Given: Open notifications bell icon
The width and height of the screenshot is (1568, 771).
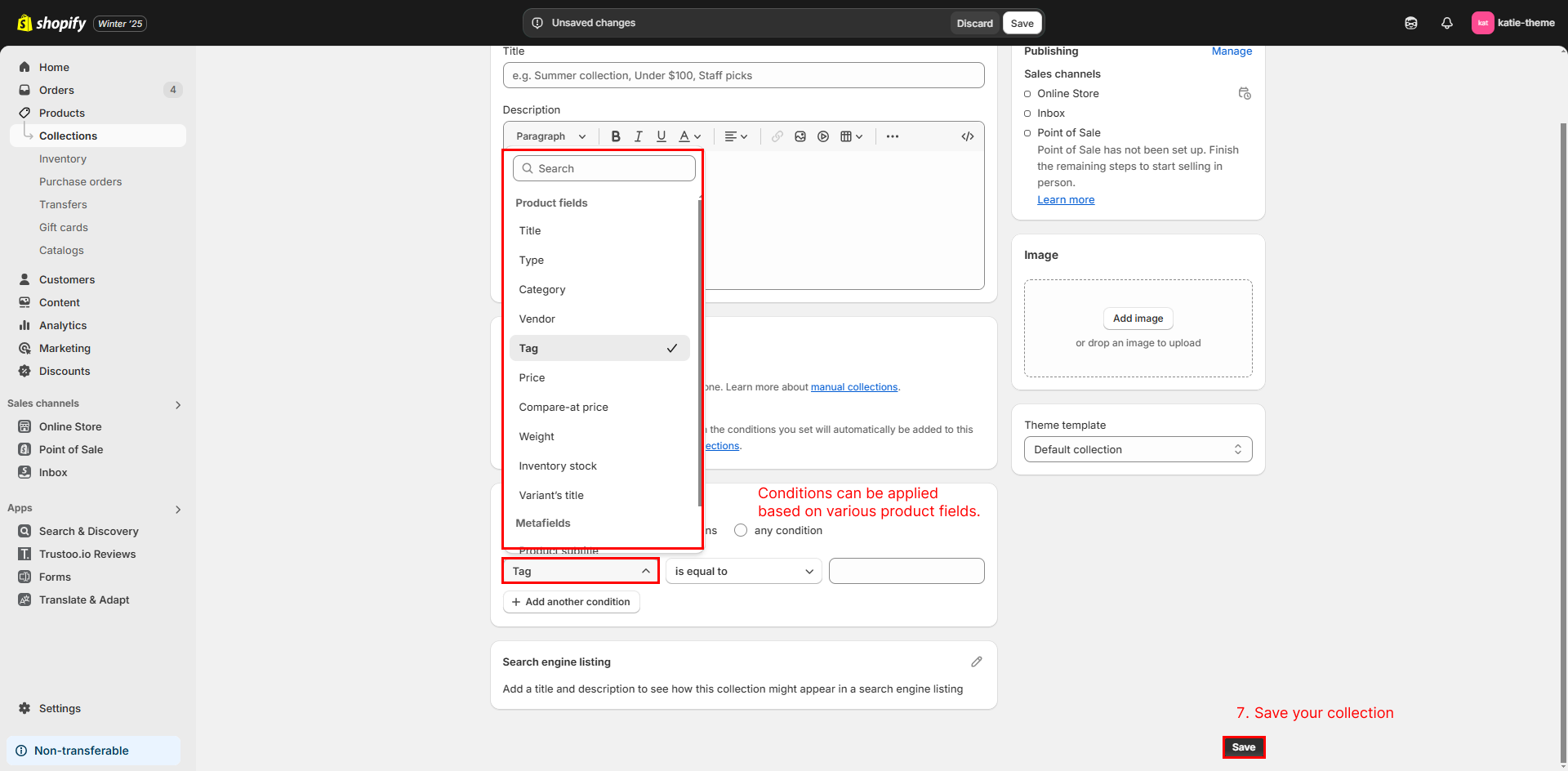Looking at the screenshot, I should tap(1446, 23).
